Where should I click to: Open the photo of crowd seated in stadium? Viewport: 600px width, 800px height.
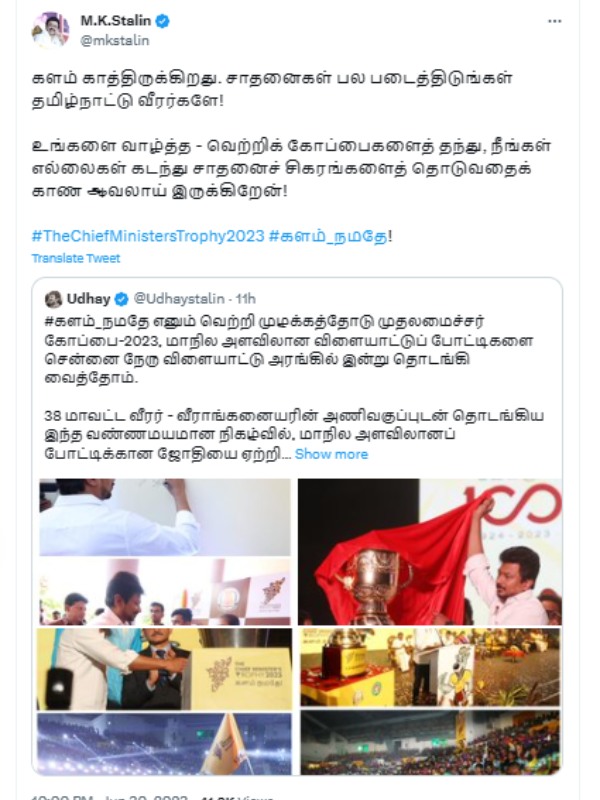click(x=430, y=742)
